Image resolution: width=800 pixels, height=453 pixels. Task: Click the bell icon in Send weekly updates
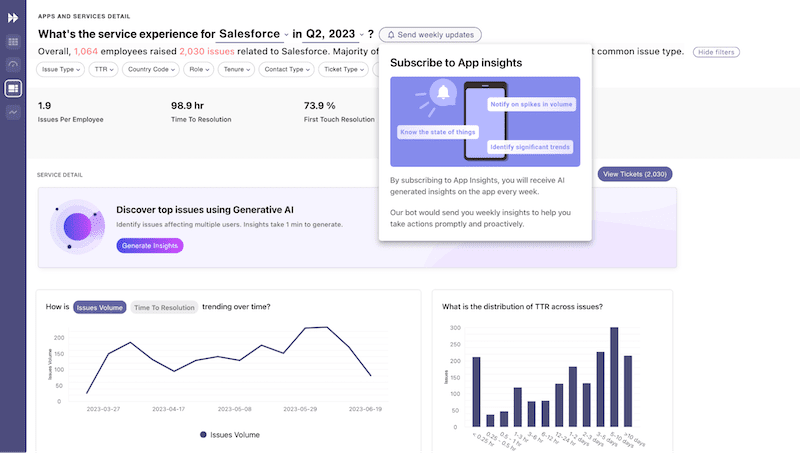391,35
